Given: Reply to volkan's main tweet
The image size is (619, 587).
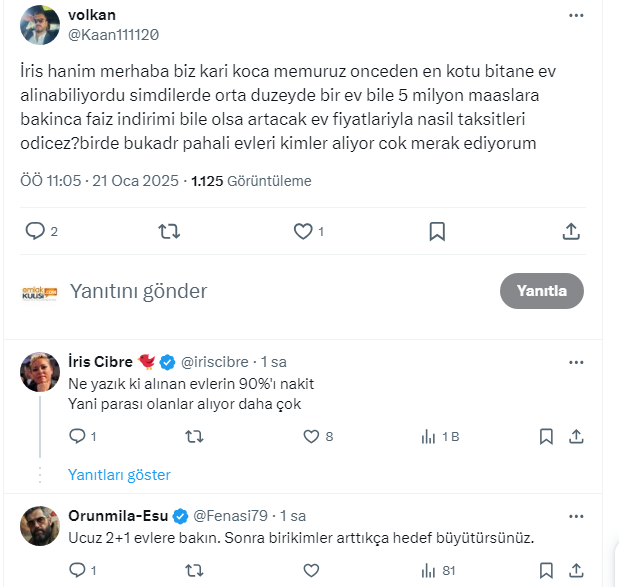Looking at the screenshot, I should [x=35, y=231].
